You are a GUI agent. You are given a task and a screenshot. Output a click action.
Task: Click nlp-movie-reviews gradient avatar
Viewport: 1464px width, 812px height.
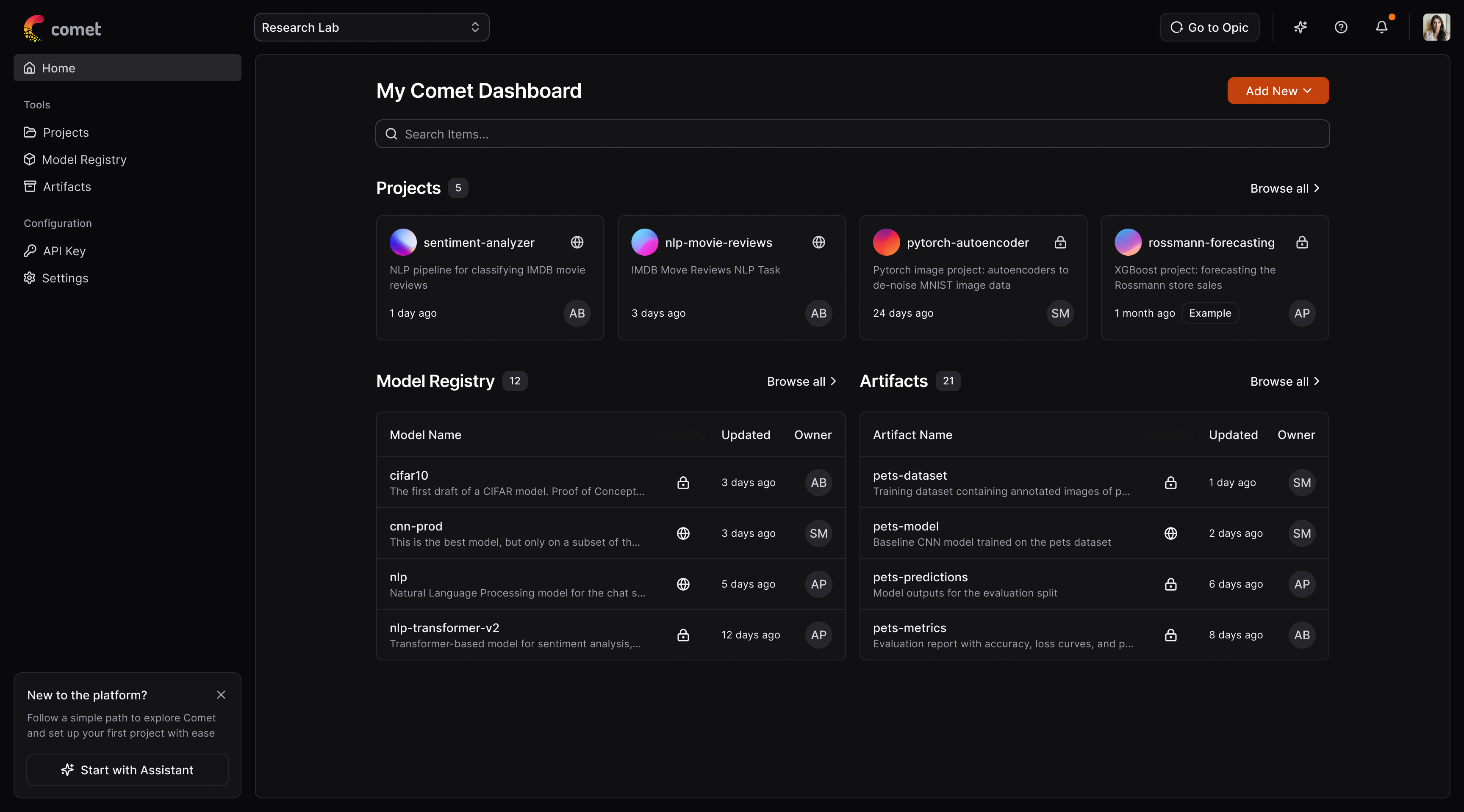click(x=644, y=243)
